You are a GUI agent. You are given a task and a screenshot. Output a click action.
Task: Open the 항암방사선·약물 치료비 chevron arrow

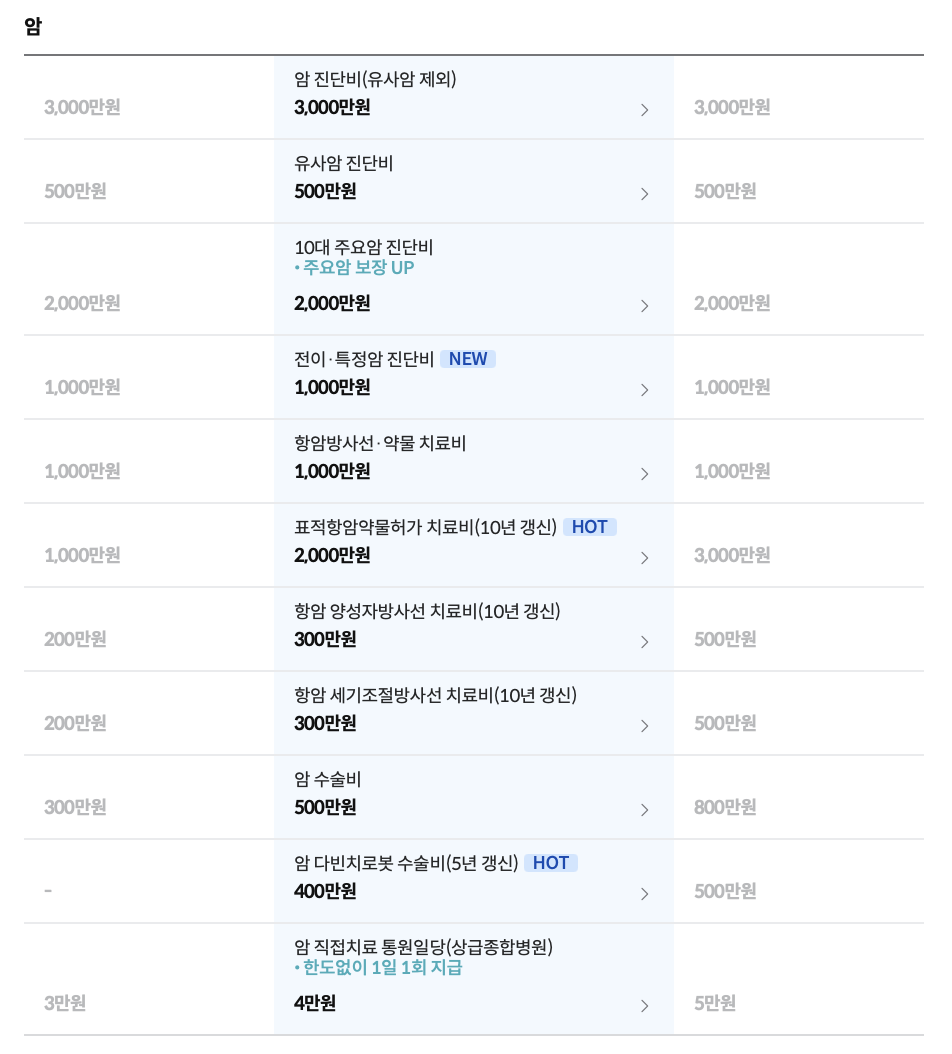point(644,474)
